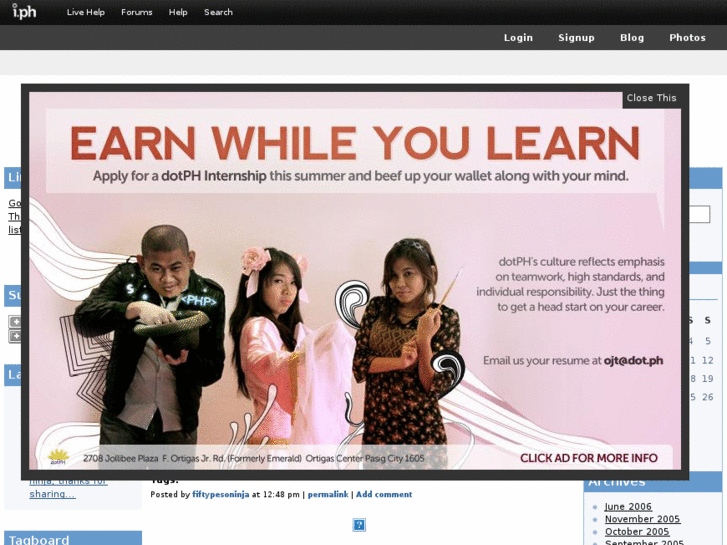
Task: Open the October 2005 archive
Action: pyautogui.click(x=637, y=532)
